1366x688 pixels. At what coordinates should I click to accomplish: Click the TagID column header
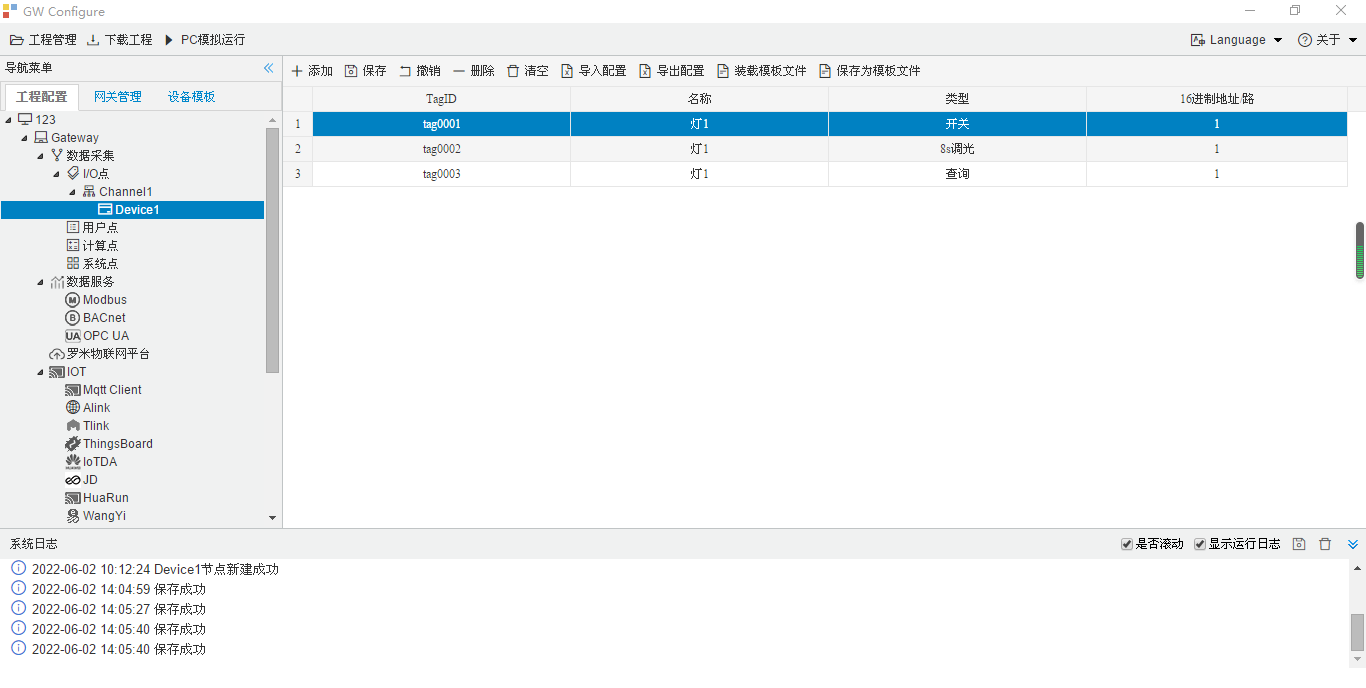[x=441, y=99]
